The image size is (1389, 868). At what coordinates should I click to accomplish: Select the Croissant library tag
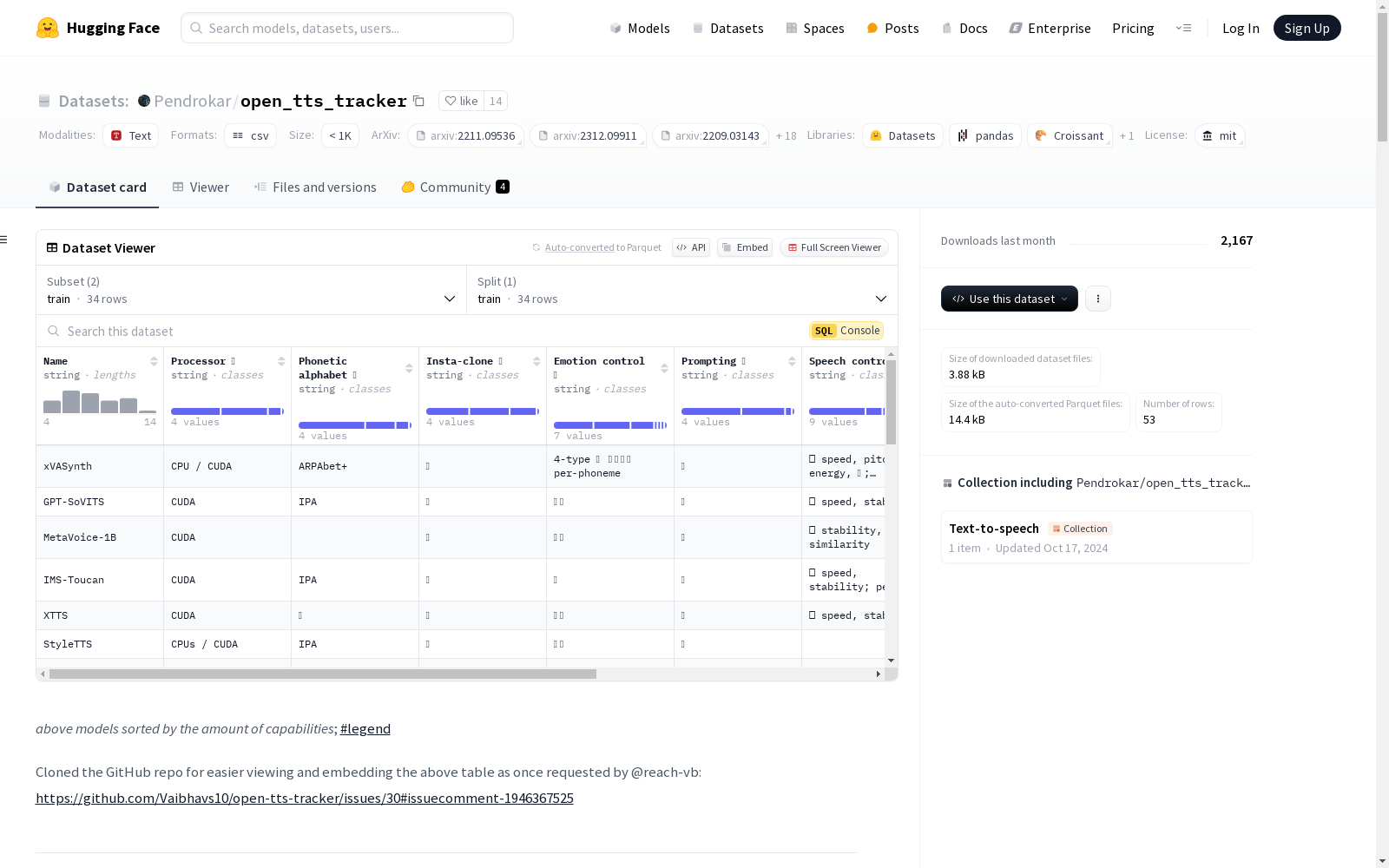click(x=1070, y=135)
